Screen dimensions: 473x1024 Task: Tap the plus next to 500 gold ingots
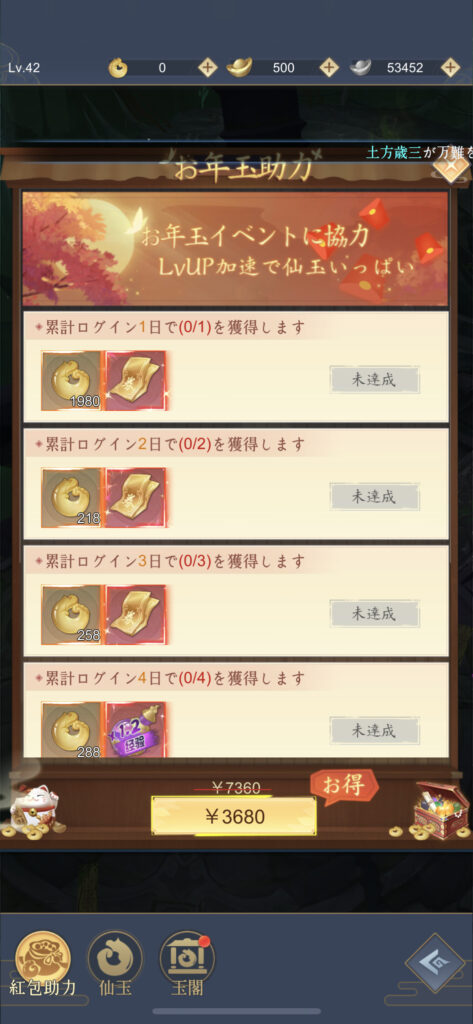(x=329, y=68)
